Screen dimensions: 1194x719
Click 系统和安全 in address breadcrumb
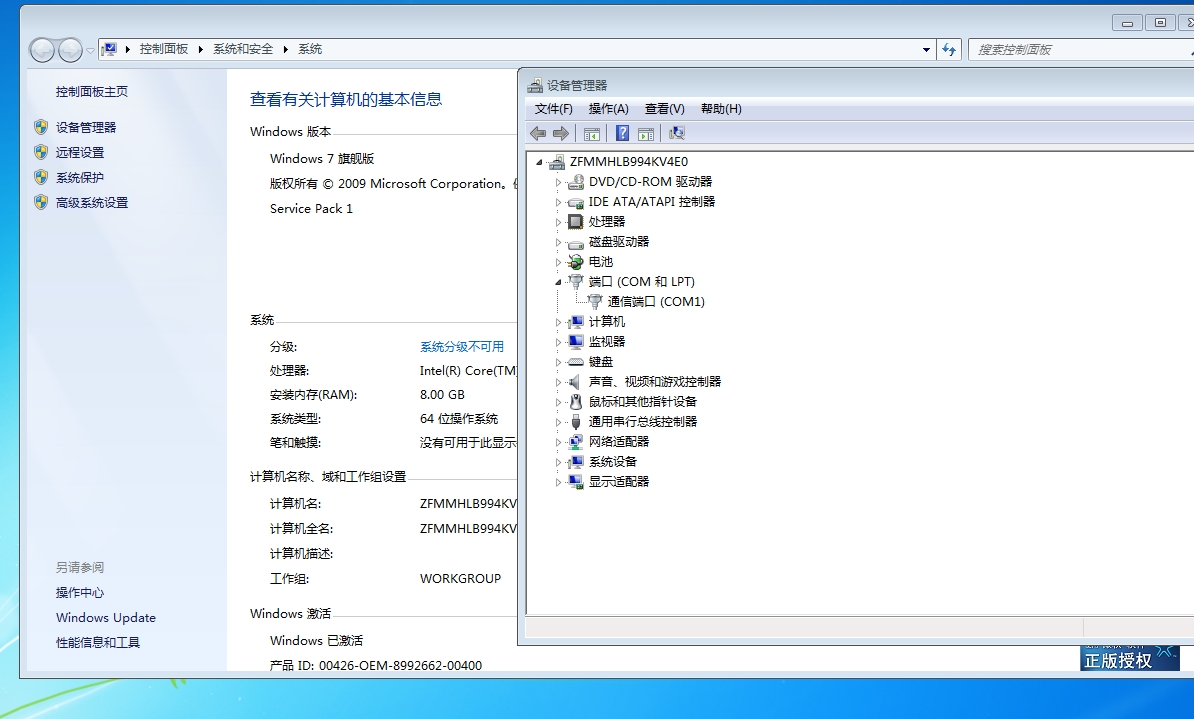(243, 49)
